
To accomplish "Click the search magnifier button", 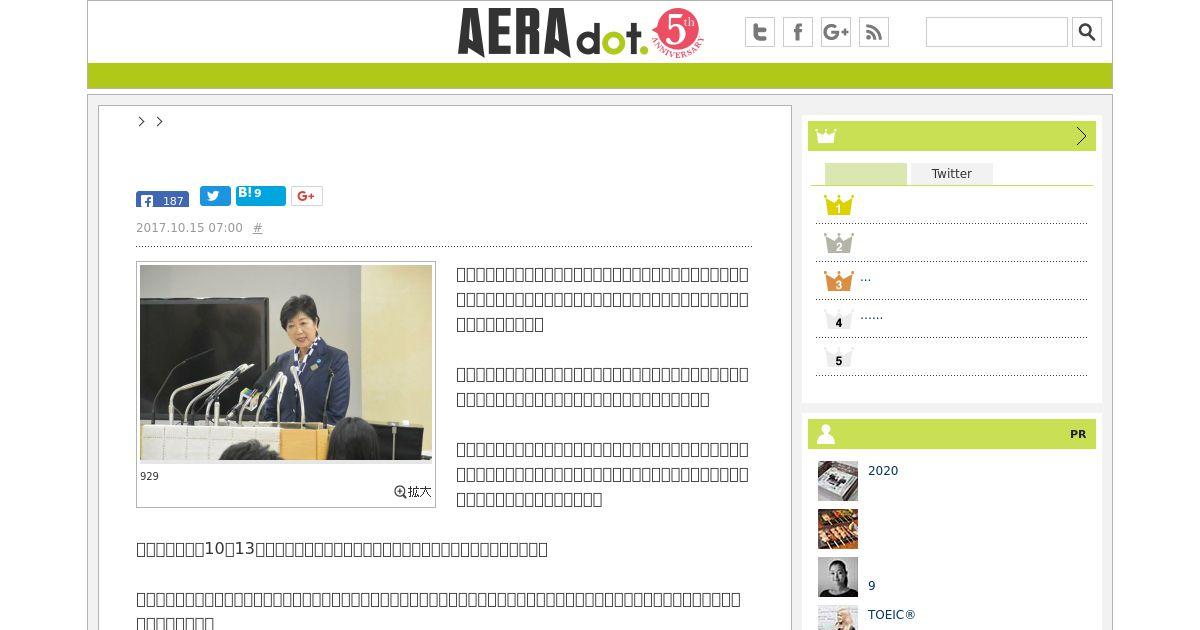I will point(1087,32).
